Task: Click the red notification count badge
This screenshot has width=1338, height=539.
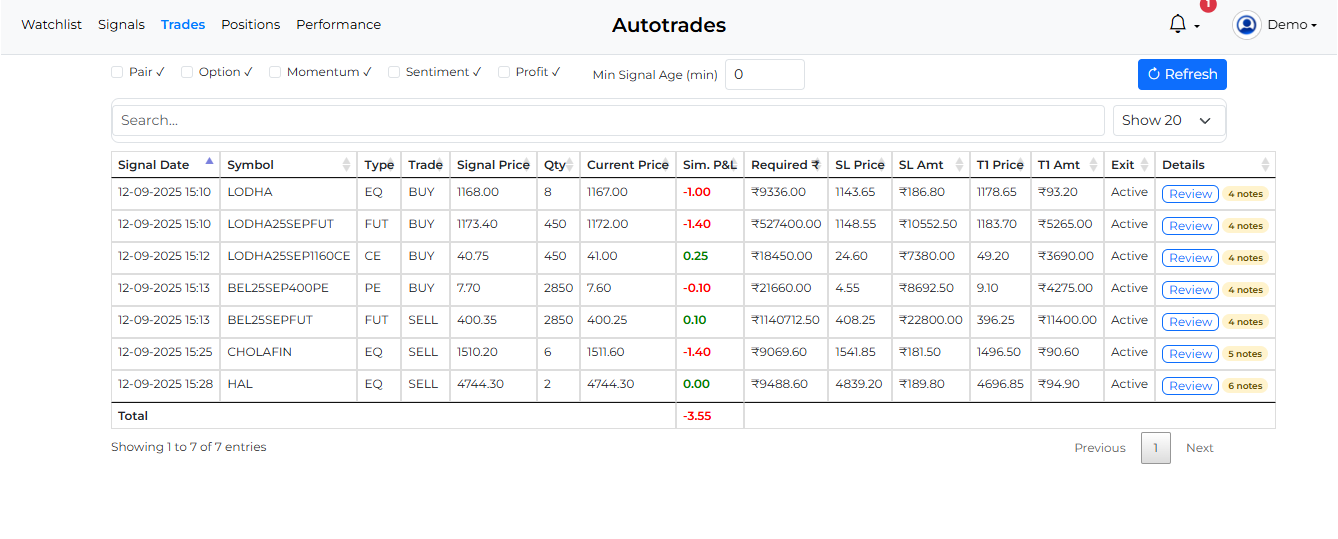Action: [1208, 4]
